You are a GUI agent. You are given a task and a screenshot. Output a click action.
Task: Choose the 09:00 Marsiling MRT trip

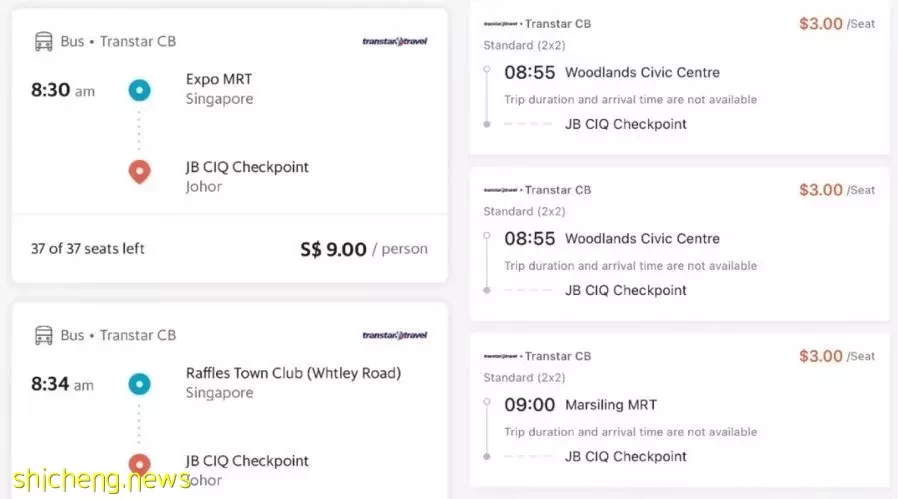679,410
